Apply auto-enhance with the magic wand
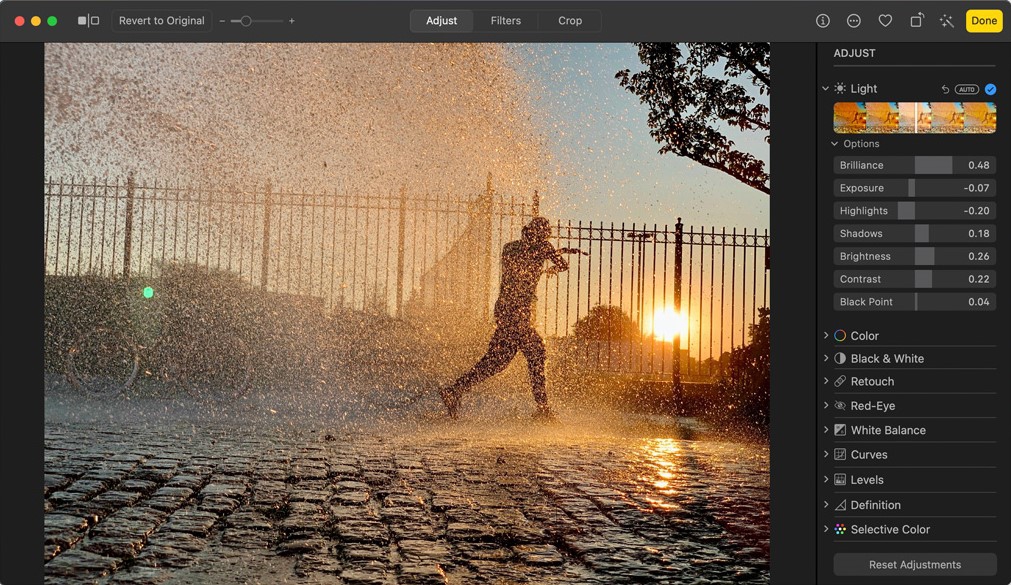 tap(946, 21)
